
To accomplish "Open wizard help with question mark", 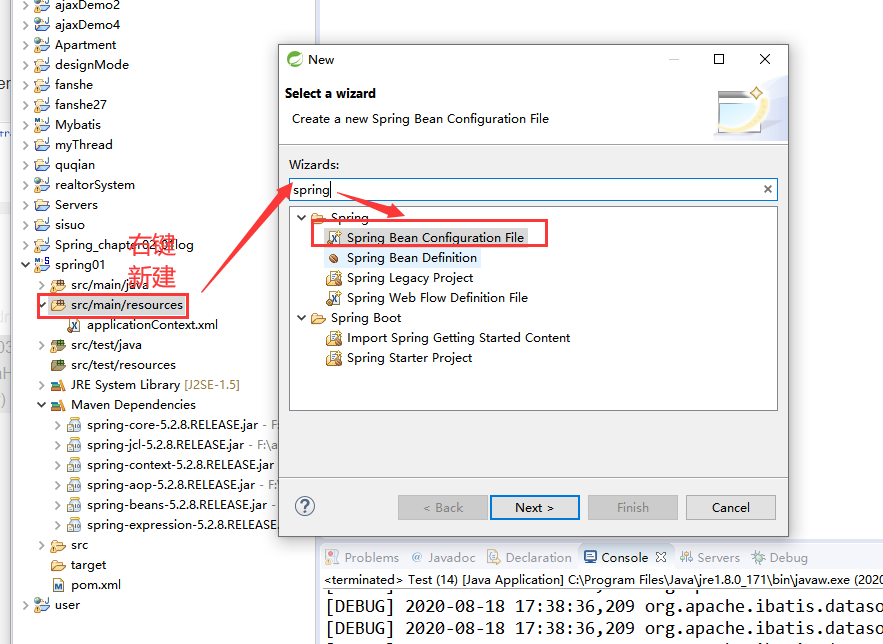I will coord(305,506).
